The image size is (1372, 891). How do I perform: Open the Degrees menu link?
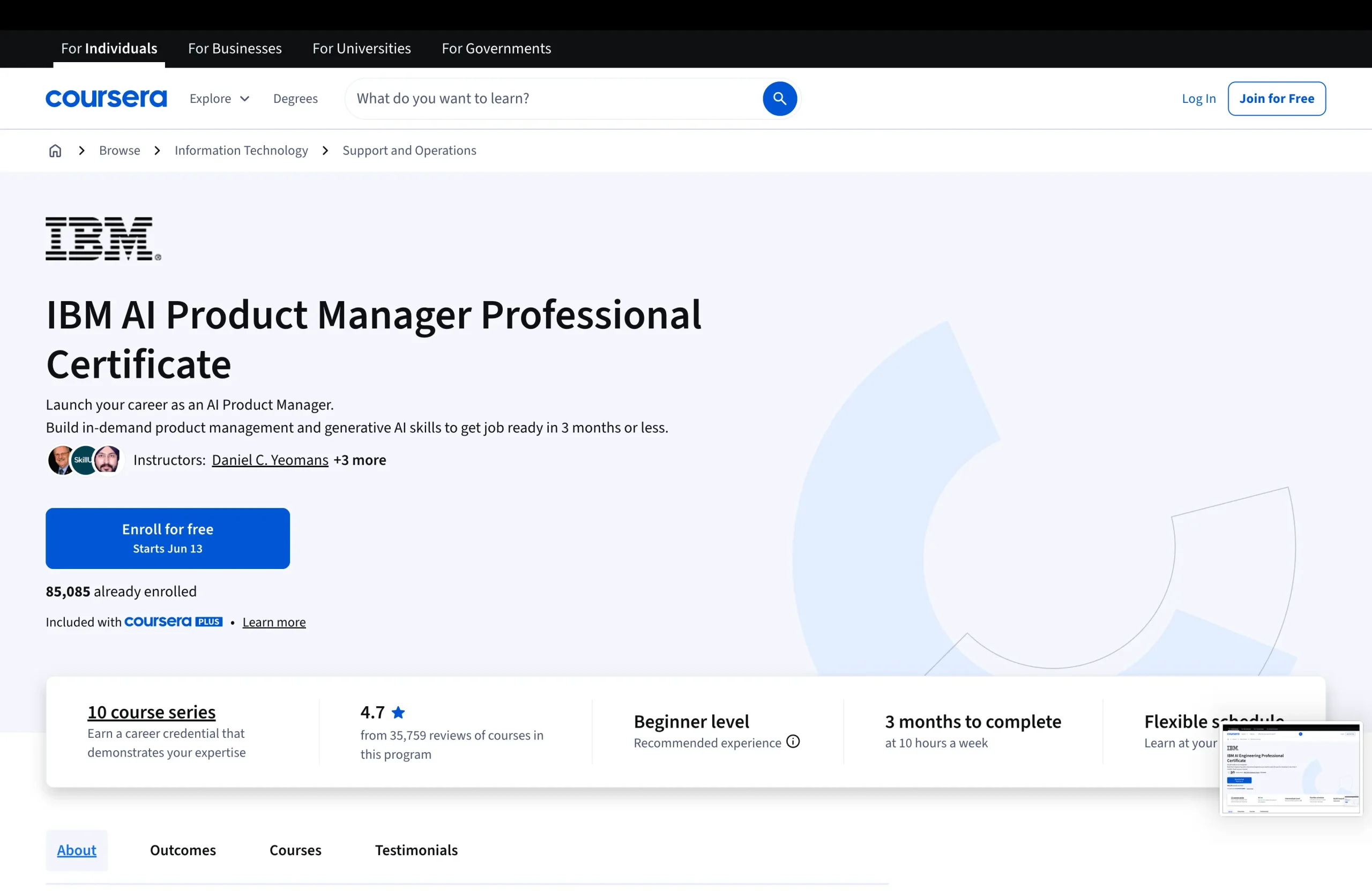(x=295, y=99)
